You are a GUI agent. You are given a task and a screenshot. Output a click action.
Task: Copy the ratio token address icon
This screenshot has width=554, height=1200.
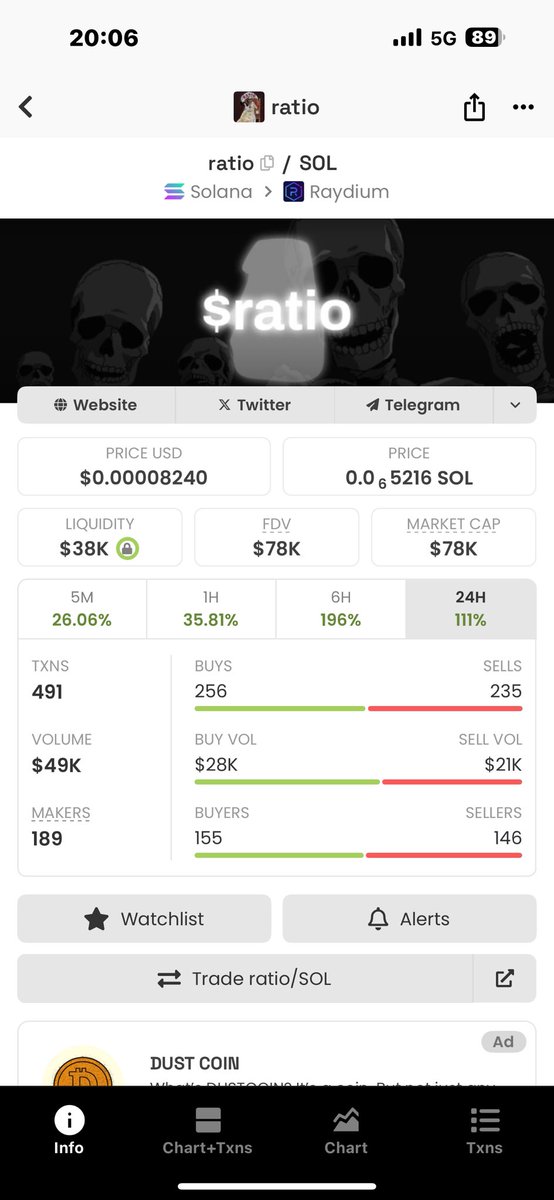pyautogui.click(x=267, y=163)
